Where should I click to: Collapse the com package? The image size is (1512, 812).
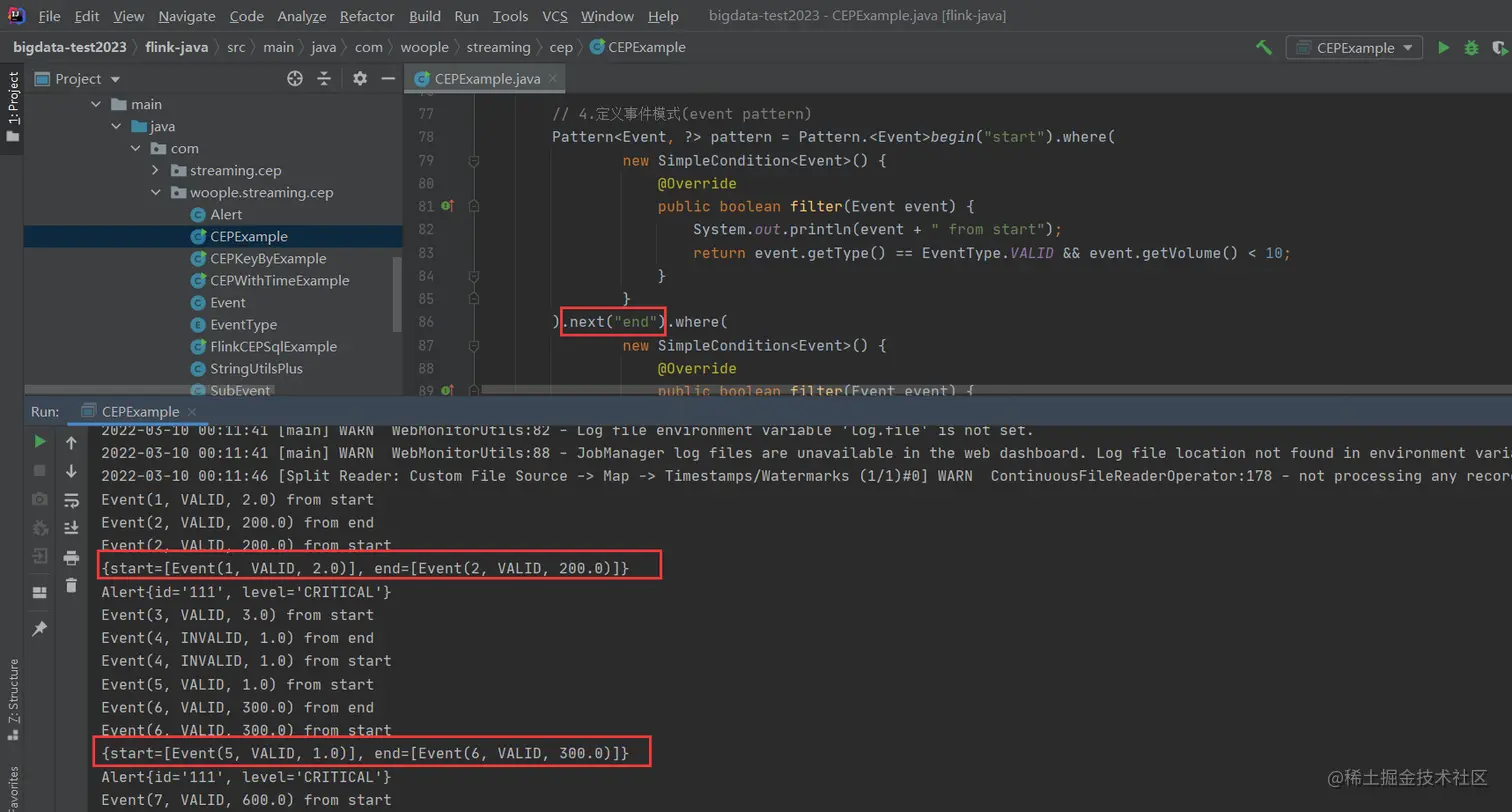click(136, 148)
